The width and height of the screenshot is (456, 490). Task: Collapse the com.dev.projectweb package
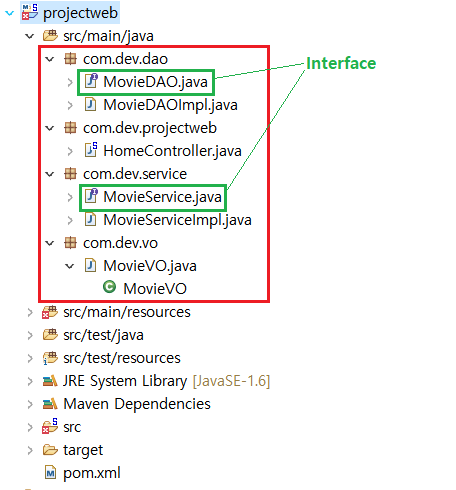coord(50,128)
